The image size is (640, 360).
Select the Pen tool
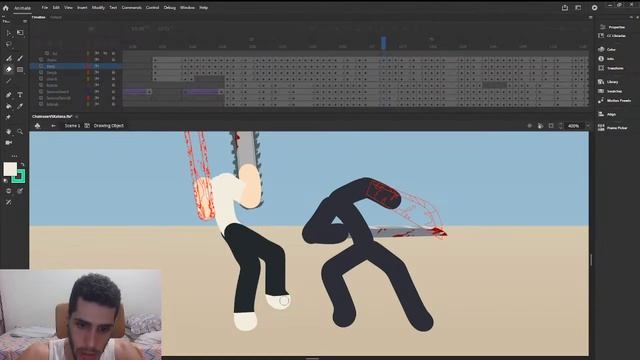pyautogui.click(x=9, y=95)
